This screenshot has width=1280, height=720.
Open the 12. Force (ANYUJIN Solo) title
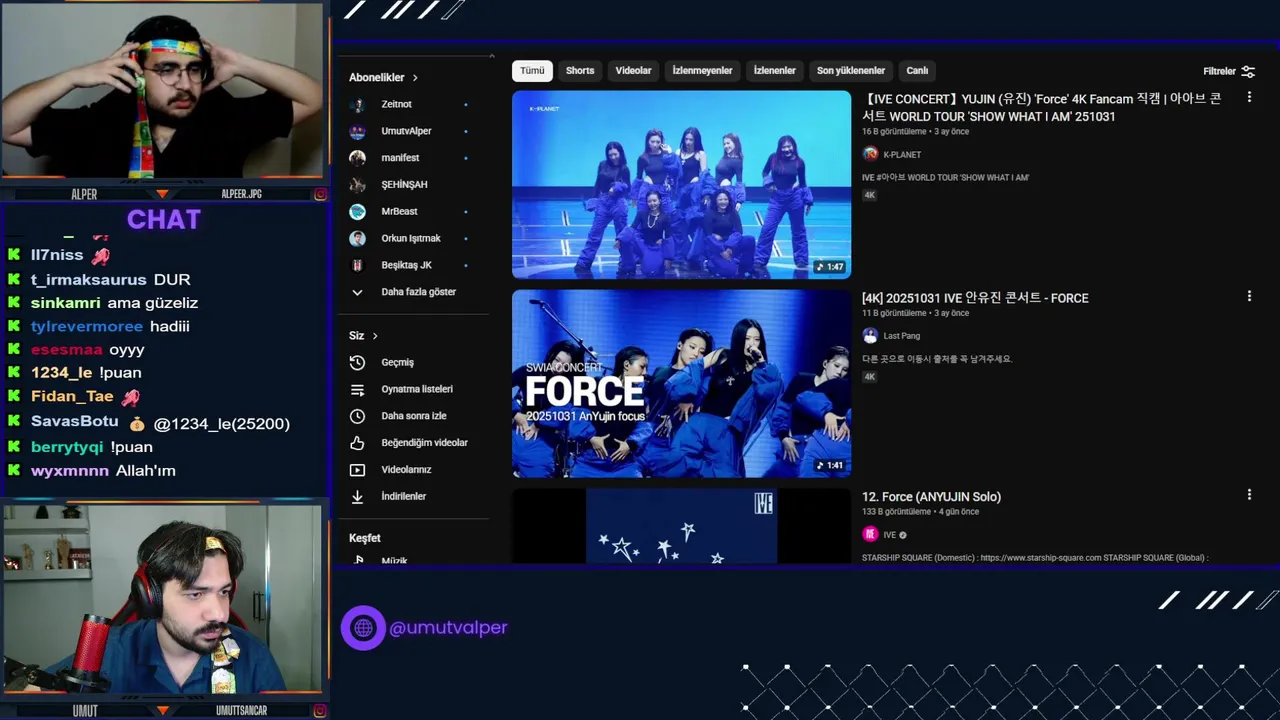pos(931,497)
